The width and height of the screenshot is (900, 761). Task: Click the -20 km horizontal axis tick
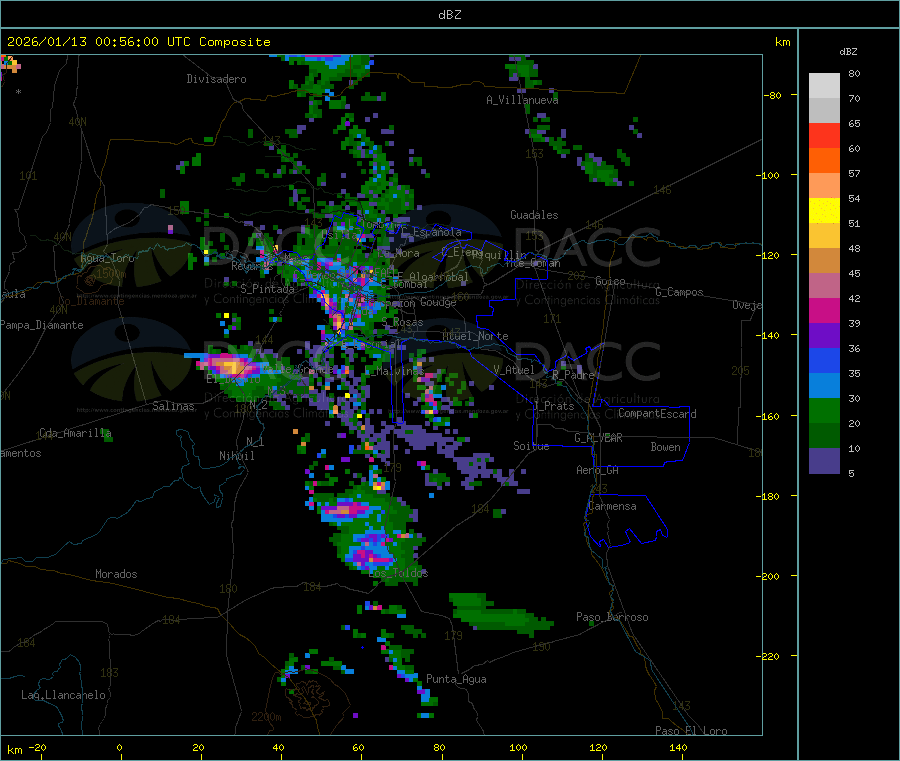click(x=38, y=747)
